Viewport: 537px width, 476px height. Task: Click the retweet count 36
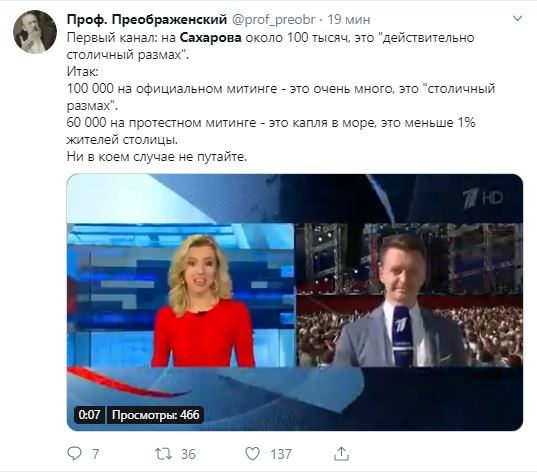(188, 454)
